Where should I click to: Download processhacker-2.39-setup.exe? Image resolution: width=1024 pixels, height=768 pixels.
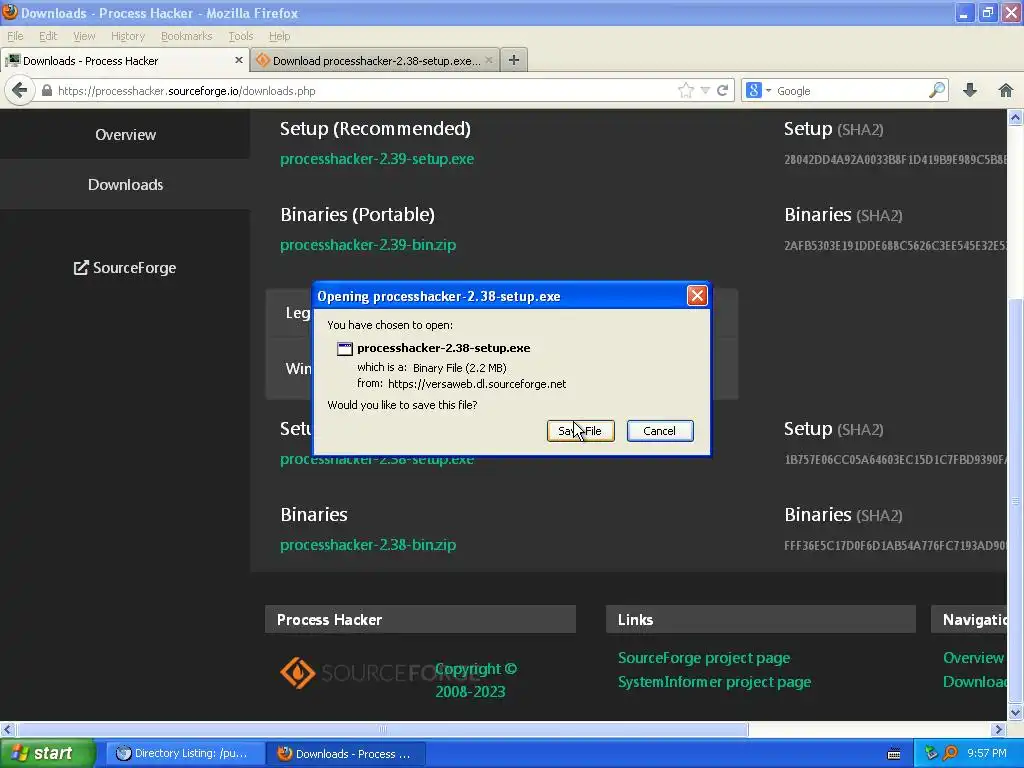377,159
